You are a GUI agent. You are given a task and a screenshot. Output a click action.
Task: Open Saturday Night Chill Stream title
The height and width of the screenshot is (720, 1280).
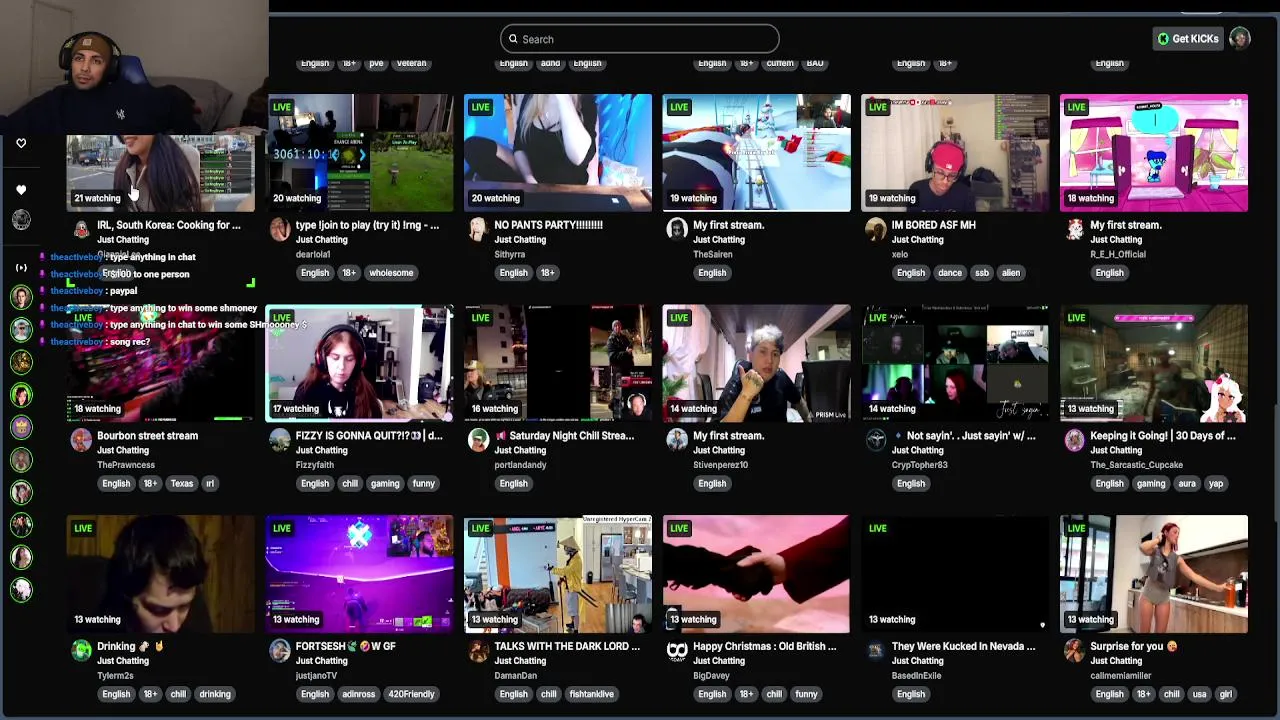click(564, 436)
